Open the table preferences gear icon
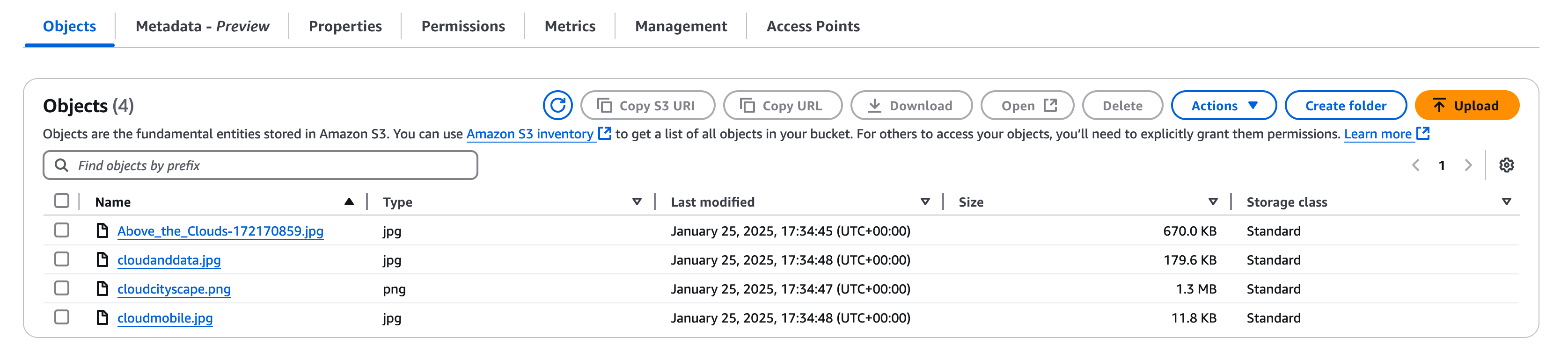This screenshot has width=1568, height=359. [1506, 165]
